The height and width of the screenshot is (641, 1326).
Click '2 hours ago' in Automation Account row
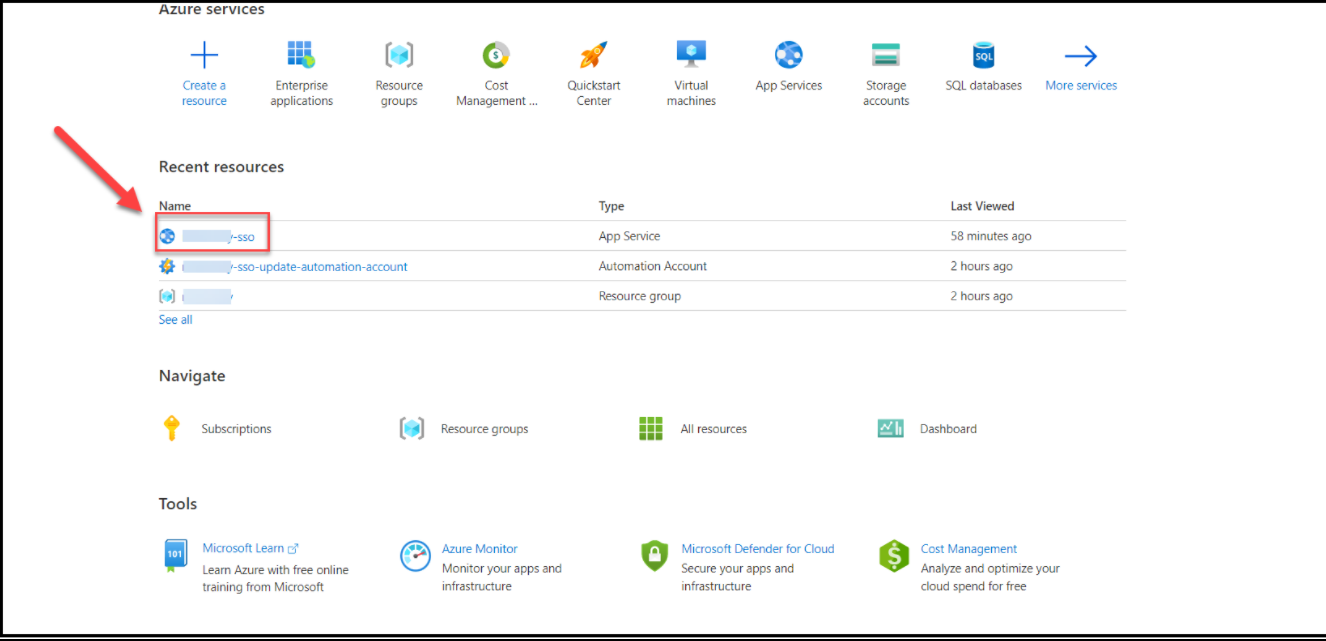coord(982,266)
